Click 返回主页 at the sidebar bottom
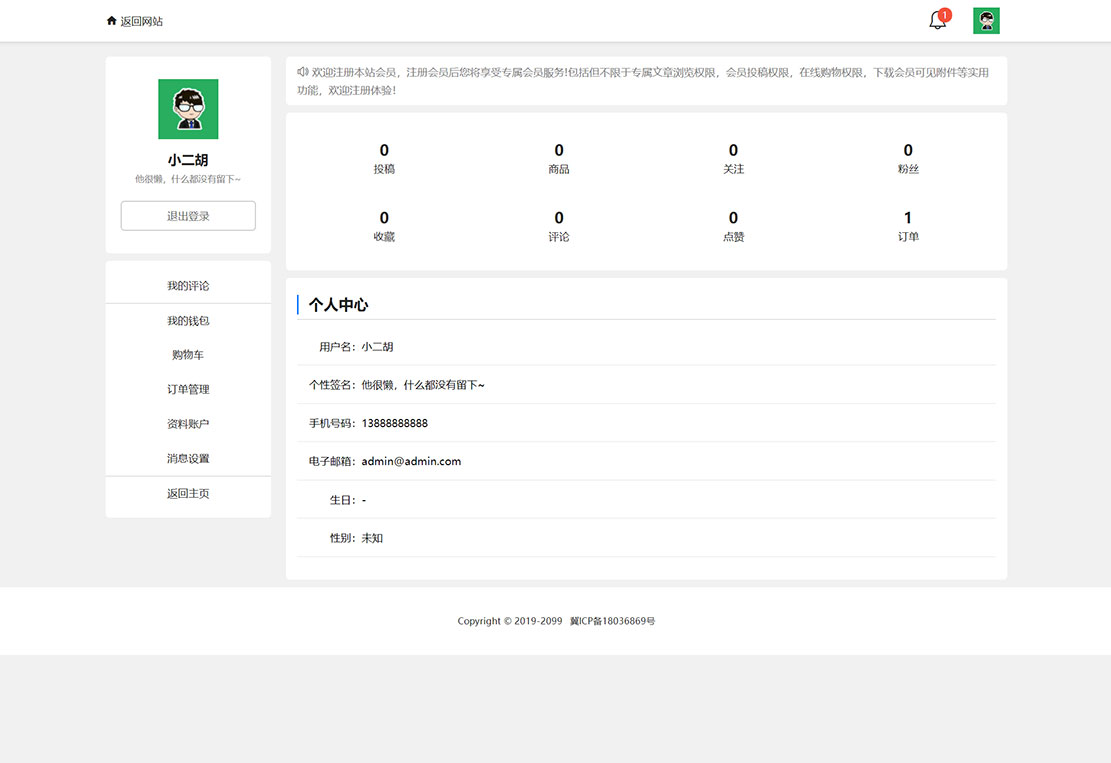This screenshot has width=1111, height=763. point(187,492)
